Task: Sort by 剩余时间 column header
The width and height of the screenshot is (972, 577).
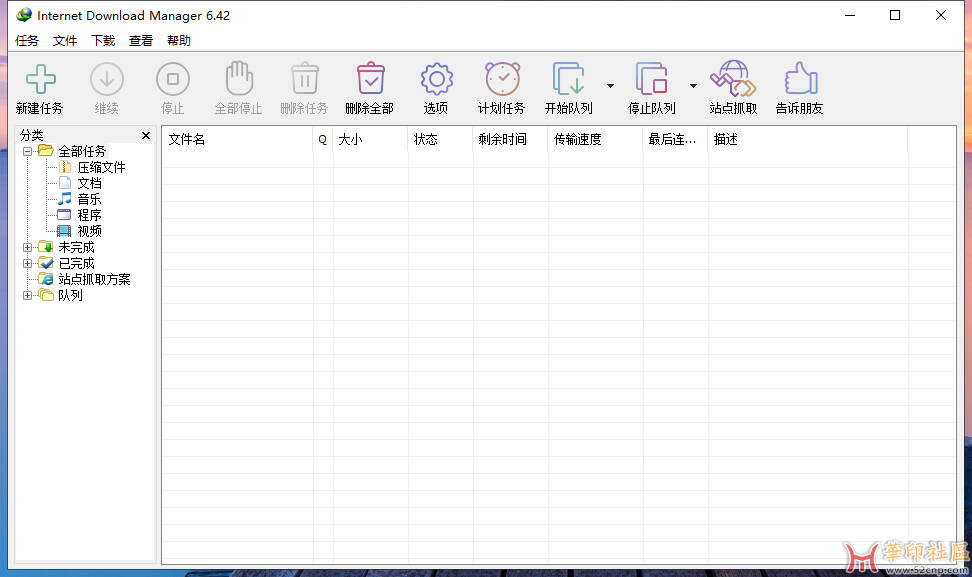Action: (x=510, y=139)
